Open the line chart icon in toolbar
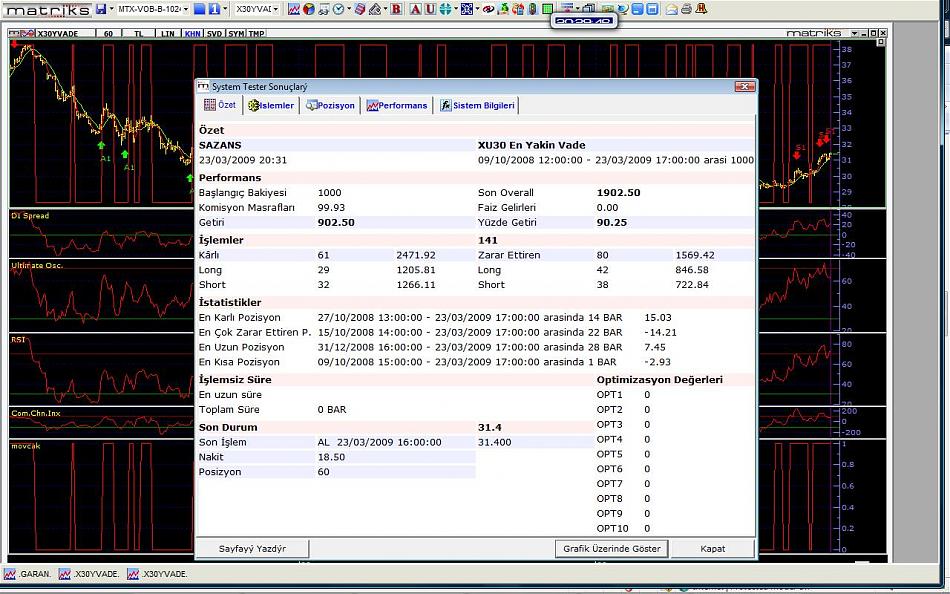950x594 pixels. [x=294, y=9]
